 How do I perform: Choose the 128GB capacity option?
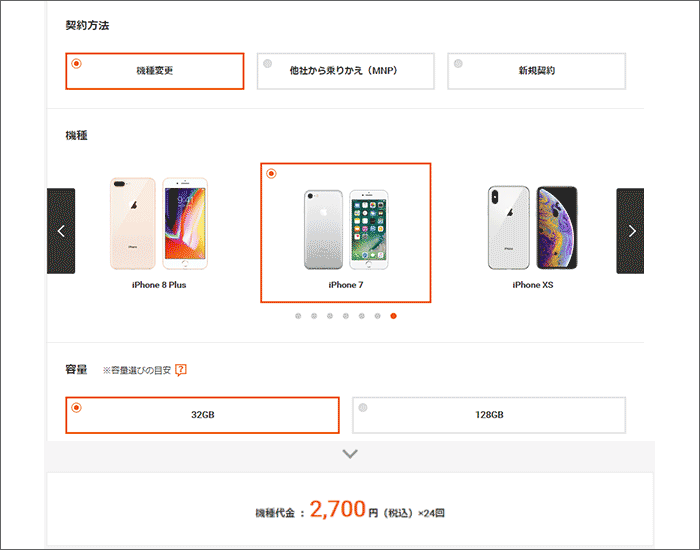pyautogui.click(x=489, y=415)
